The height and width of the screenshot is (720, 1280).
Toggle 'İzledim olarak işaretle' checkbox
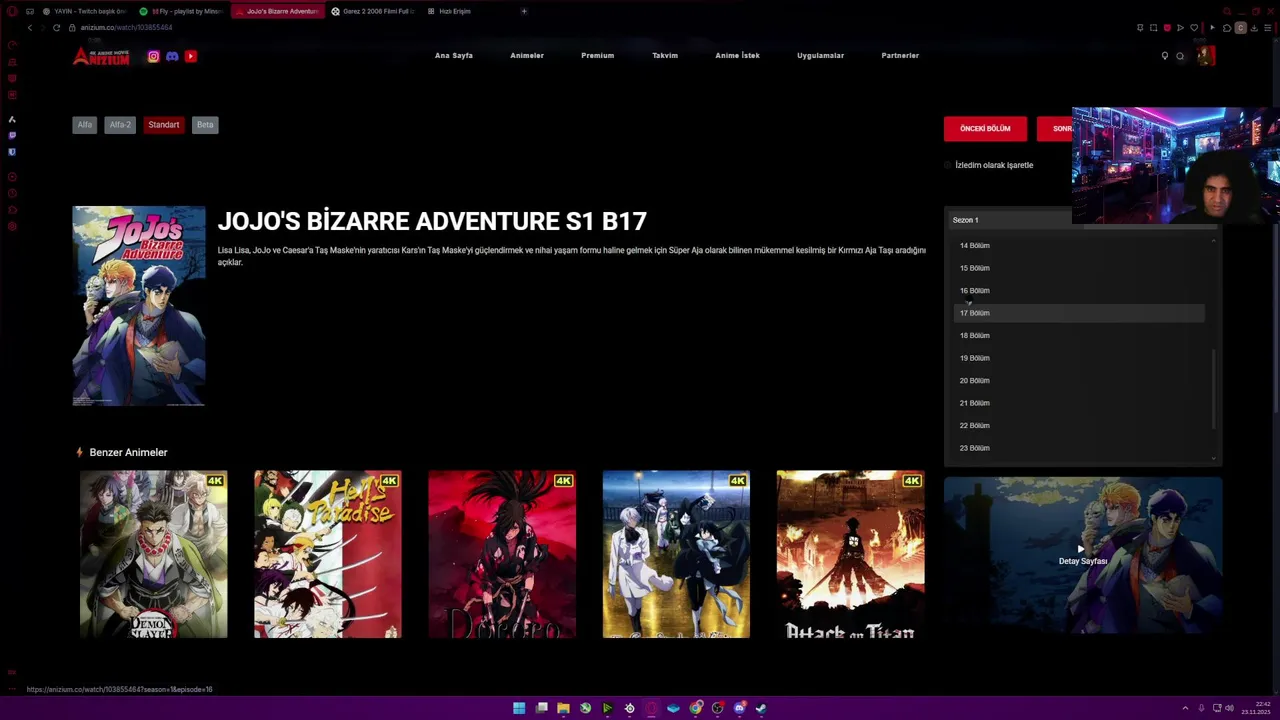point(948,165)
